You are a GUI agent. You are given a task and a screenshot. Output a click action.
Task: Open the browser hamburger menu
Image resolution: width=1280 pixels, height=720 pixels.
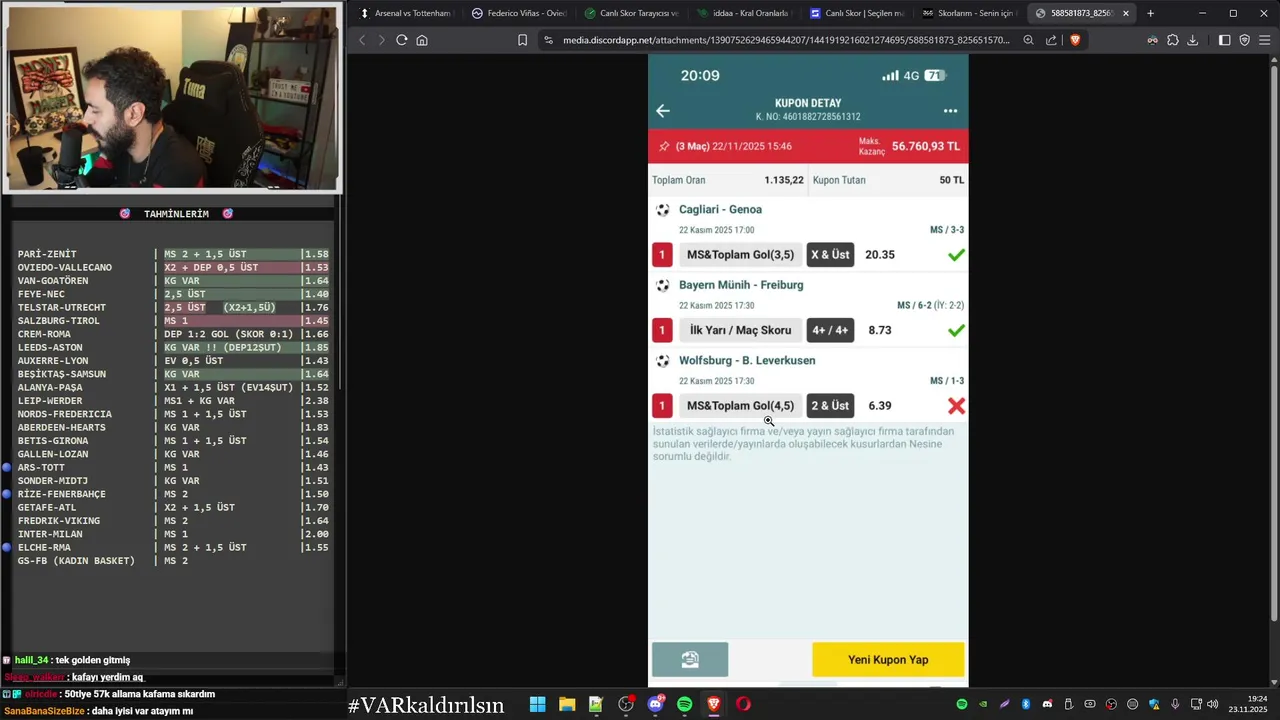click(x=1265, y=40)
